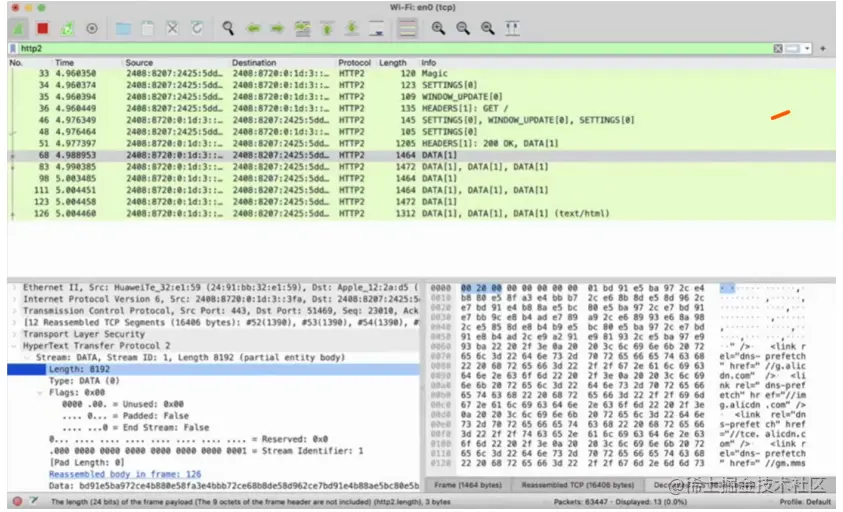This screenshot has height=512, width=843.
Task: Save the capture file
Action: pyautogui.click(x=148, y=29)
